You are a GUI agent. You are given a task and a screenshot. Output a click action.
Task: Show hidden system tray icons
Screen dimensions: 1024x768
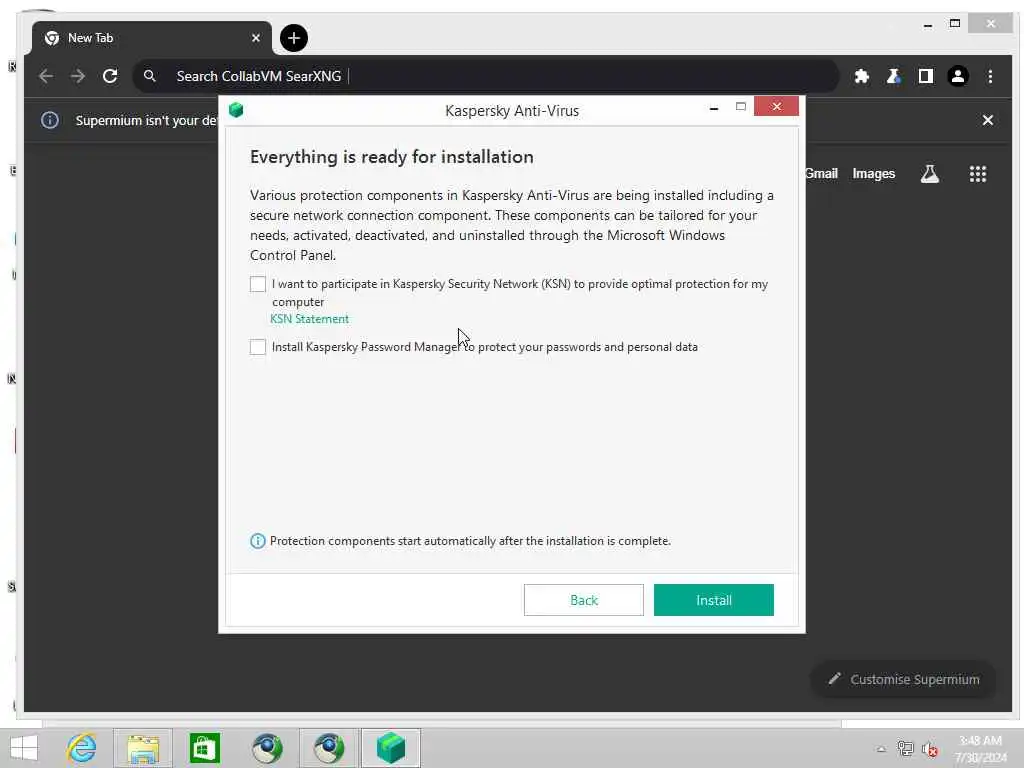[881, 749]
